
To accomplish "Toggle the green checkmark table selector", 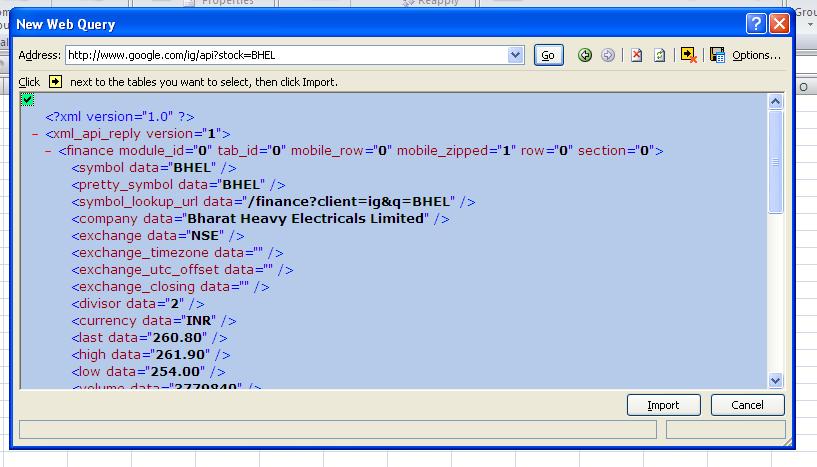I will tap(28, 100).
